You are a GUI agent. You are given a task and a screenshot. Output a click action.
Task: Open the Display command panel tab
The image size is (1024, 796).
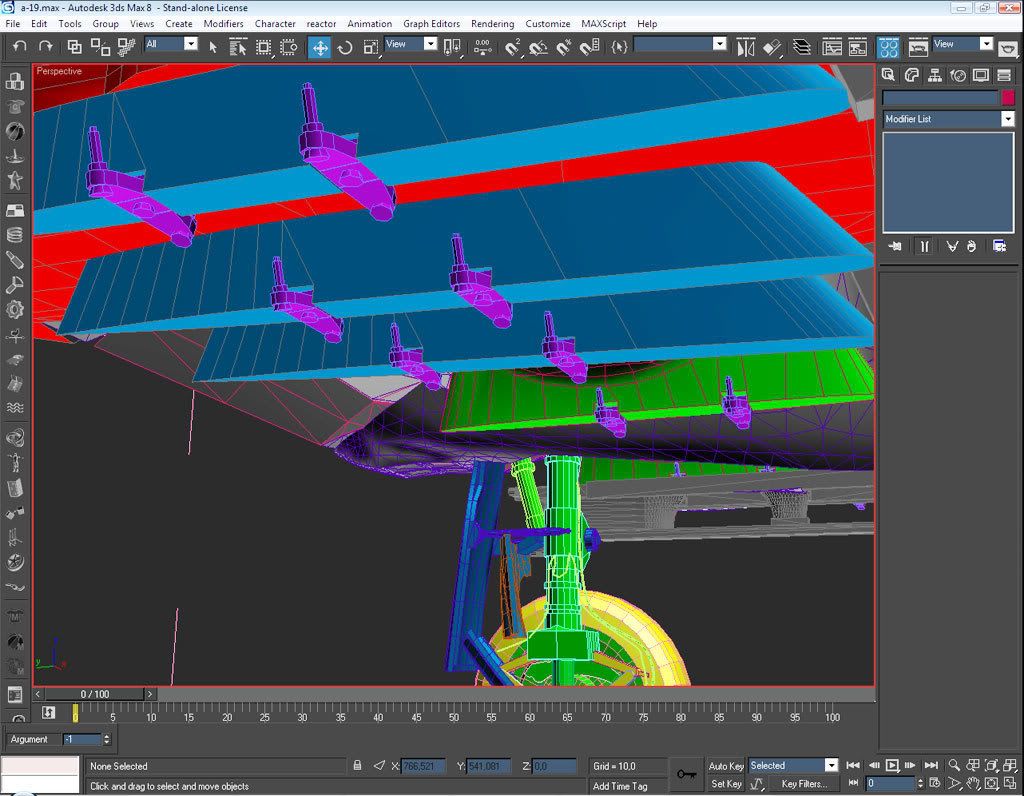pyautogui.click(x=981, y=75)
